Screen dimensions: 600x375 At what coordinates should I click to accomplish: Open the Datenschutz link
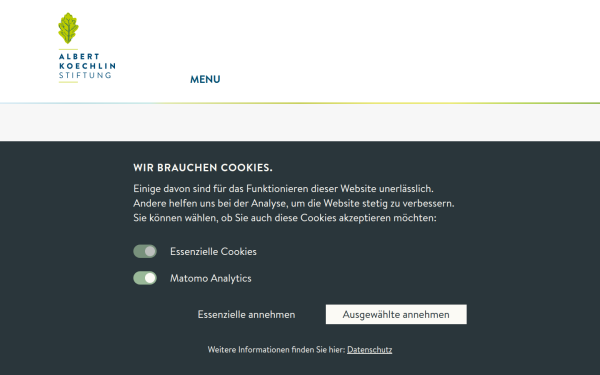tap(370, 350)
